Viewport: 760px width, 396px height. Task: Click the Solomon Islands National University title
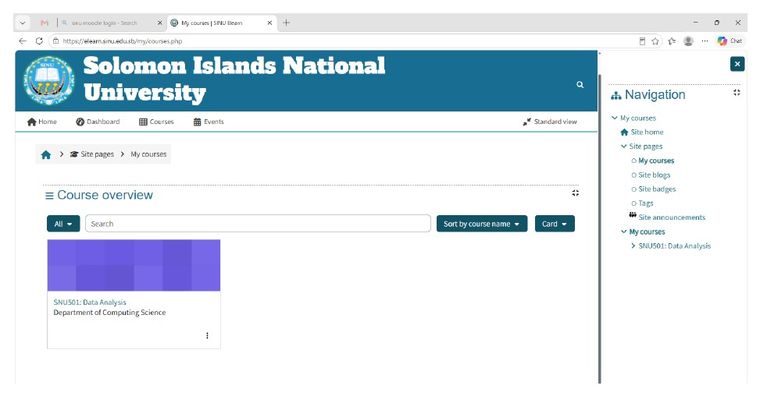coord(234,79)
